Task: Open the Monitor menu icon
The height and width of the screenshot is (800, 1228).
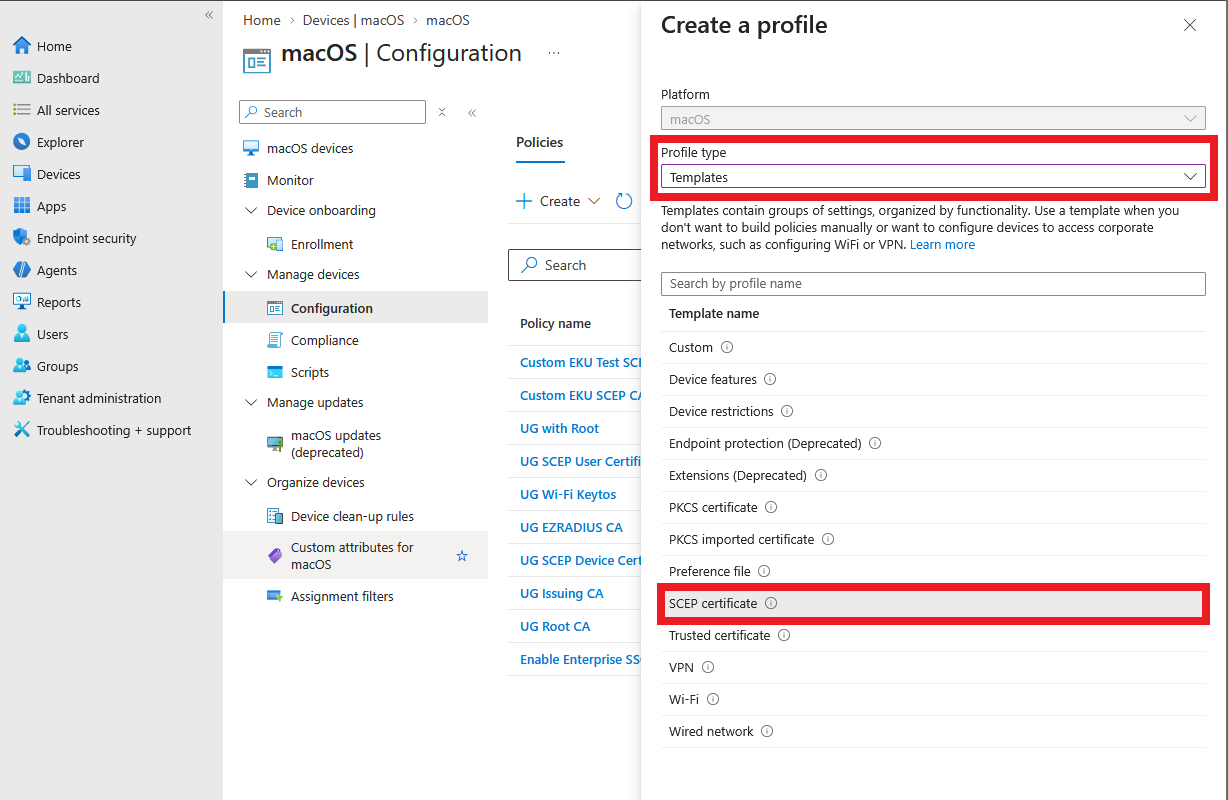Action: (x=251, y=180)
